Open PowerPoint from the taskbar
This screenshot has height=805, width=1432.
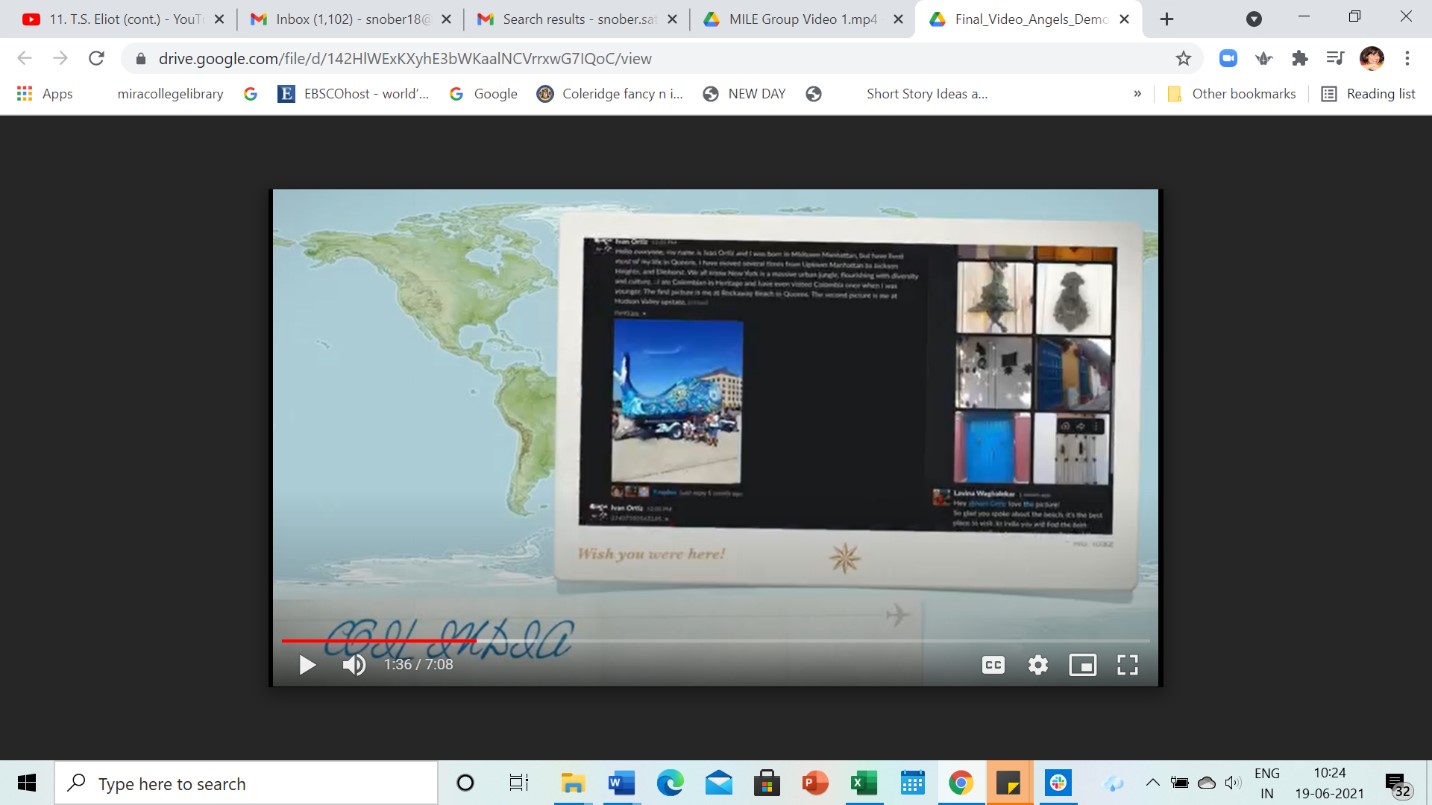(815, 783)
